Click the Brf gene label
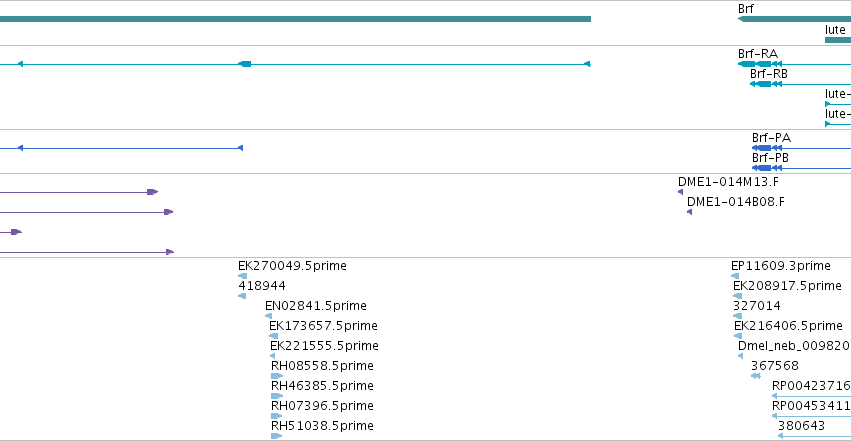Image resolution: width=851 pixels, height=441 pixels. coord(745,9)
